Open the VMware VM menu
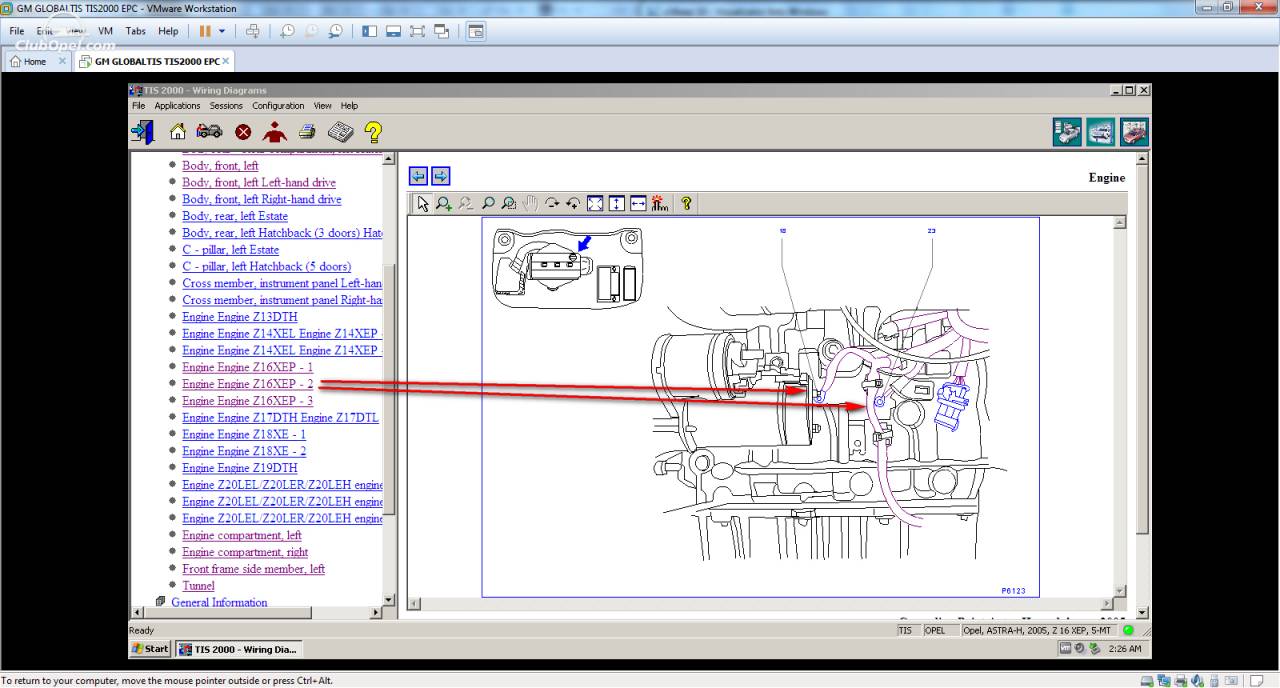The height and width of the screenshot is (688, 1280). [x=105, y=31]
